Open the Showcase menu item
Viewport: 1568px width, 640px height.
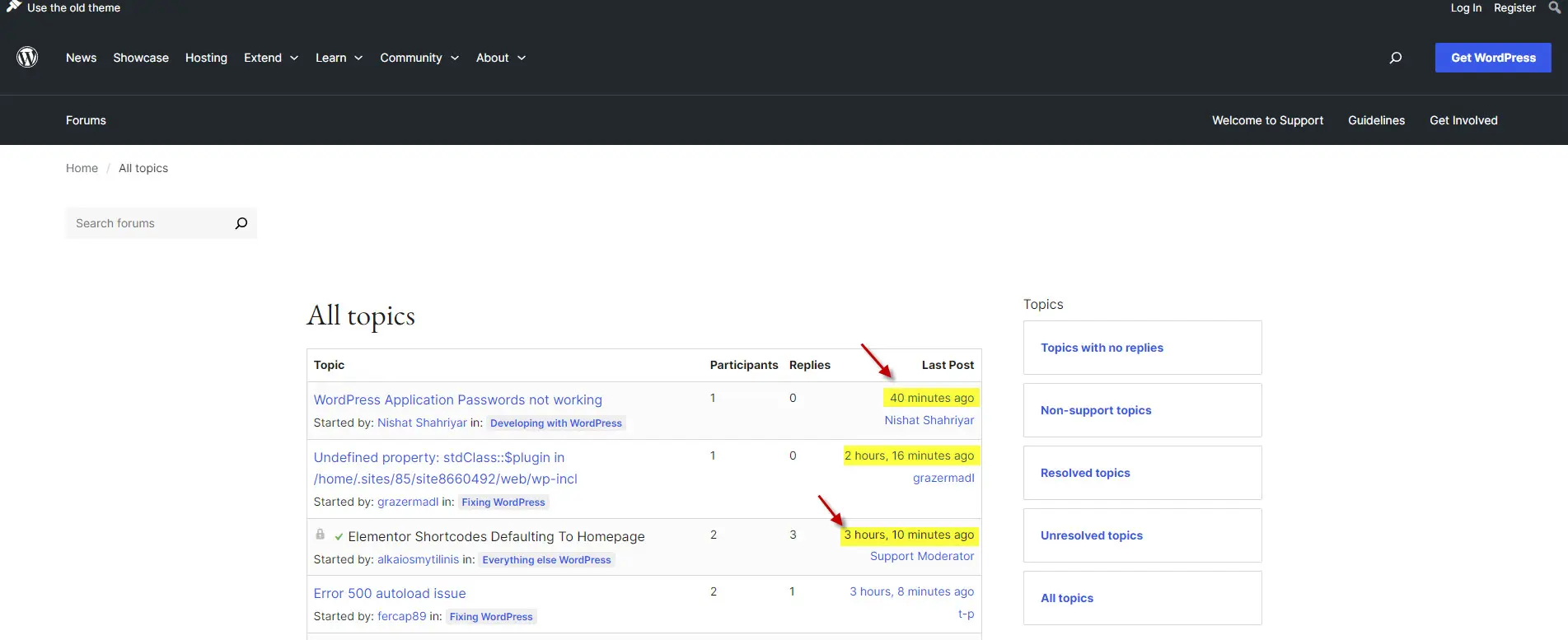click(x=141, y=58)
